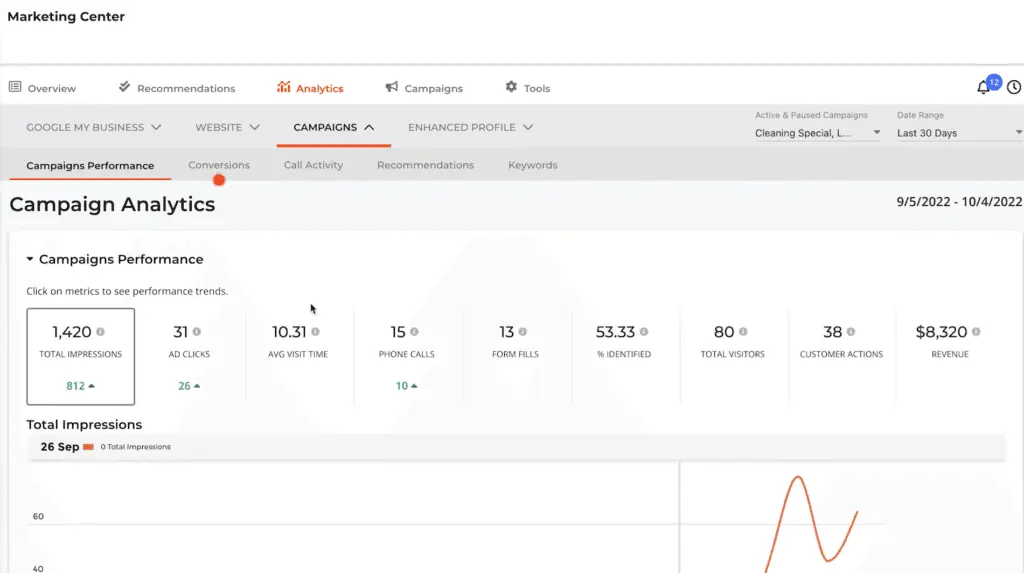Click the 10 phone calls increase indicator
The height and width of the screenshot is (573, 1024).
coord(406,386)
